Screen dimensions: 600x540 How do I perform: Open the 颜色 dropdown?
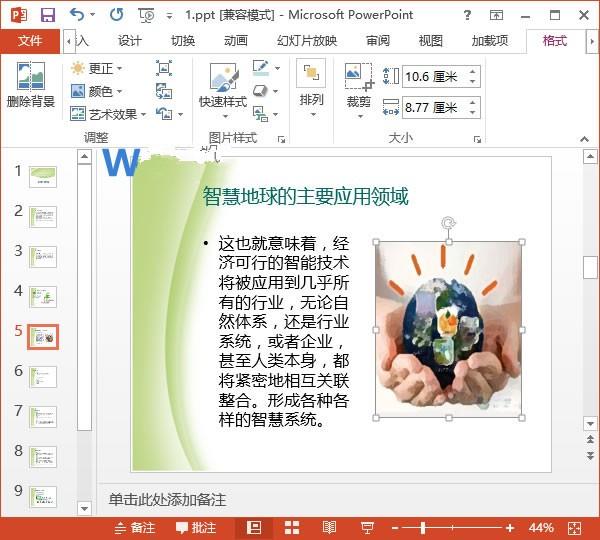(97, 91)
